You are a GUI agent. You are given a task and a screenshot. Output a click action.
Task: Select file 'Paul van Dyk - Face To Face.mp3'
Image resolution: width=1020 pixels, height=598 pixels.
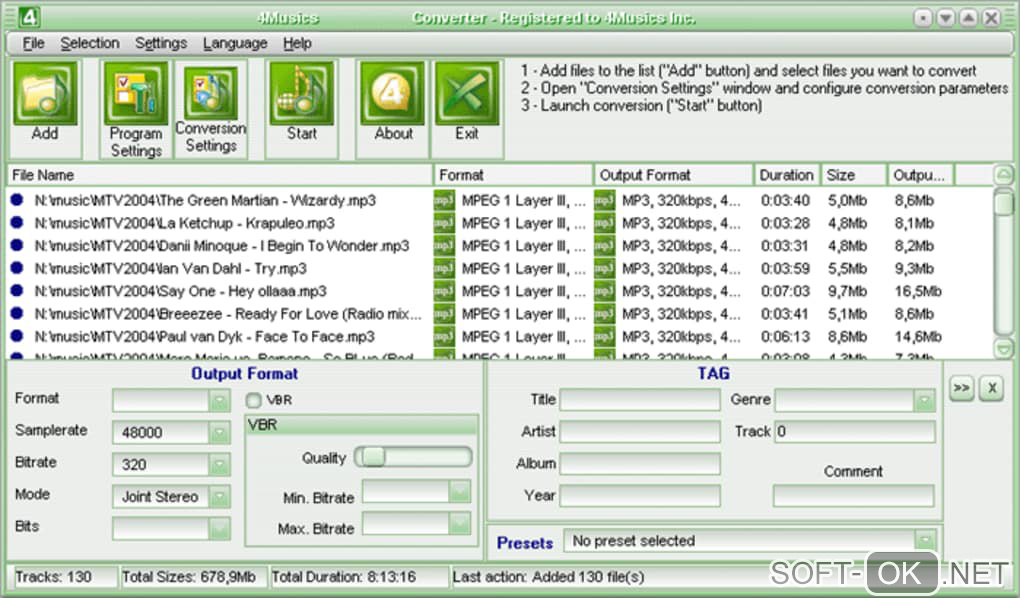coord(204,336)
